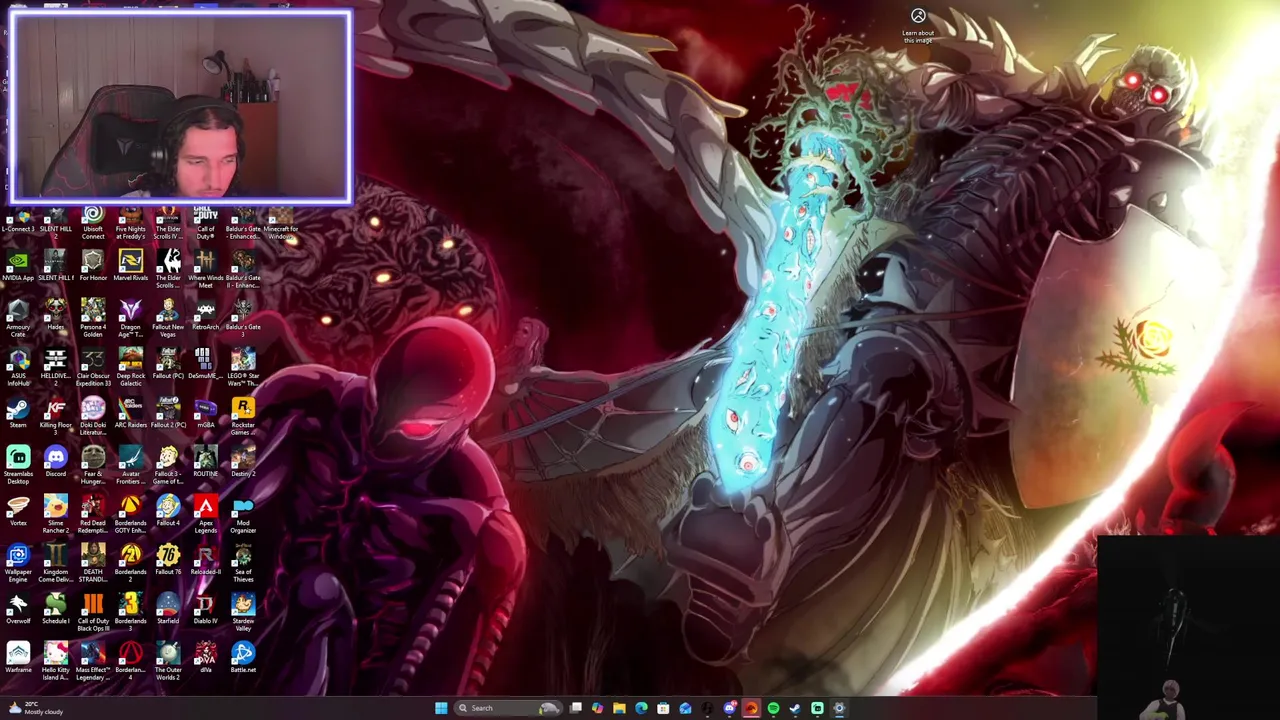
Task: Open Task View on taskbar
Action: coord(576,708)
